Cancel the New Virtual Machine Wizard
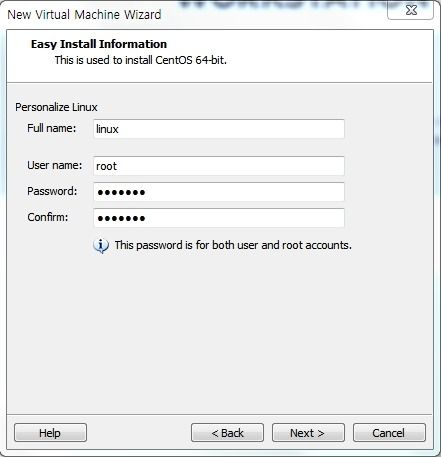This screenshot has width=441, height=457. [x=389, y=433]
